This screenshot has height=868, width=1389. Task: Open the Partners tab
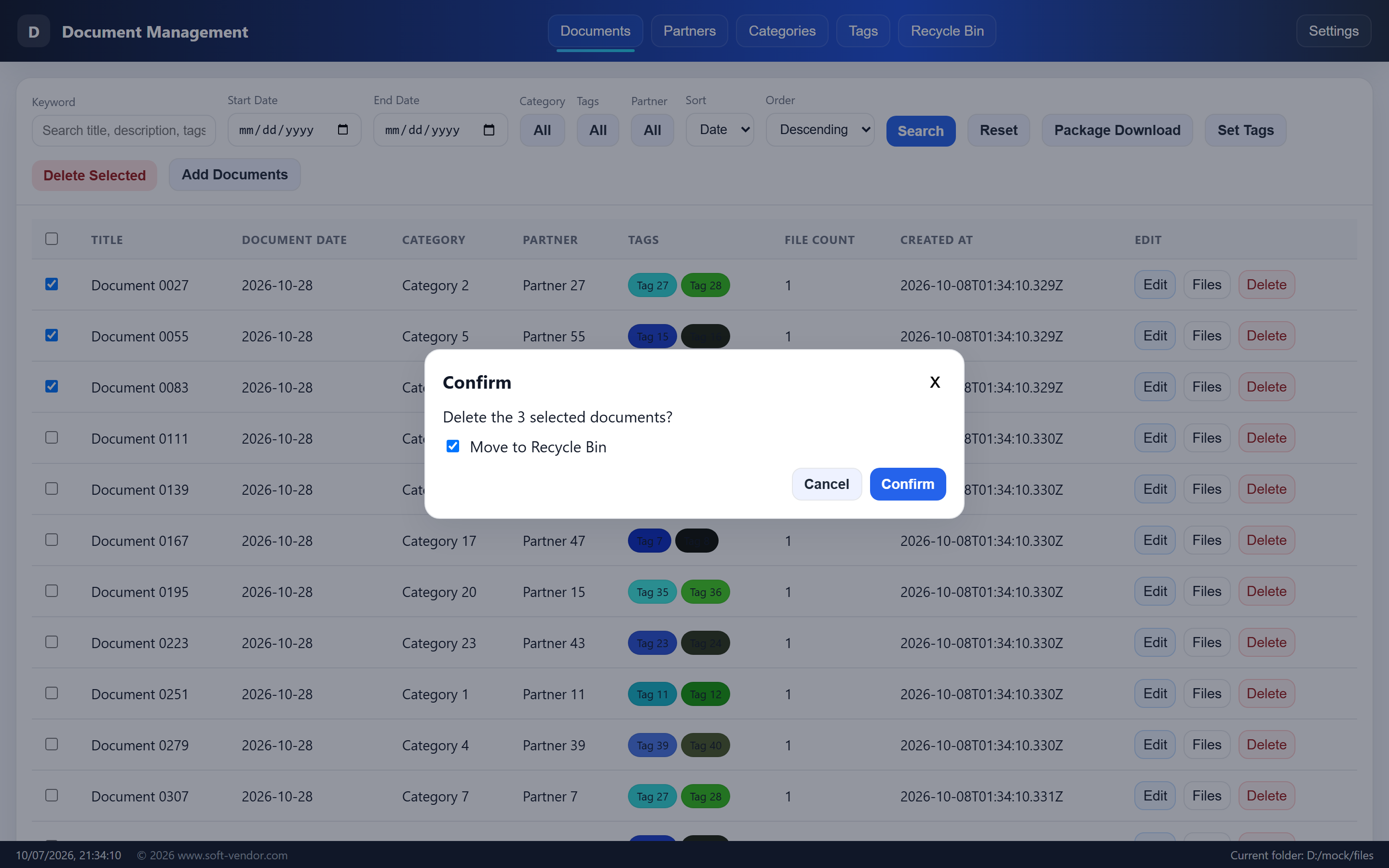click(x=689, y=31)
